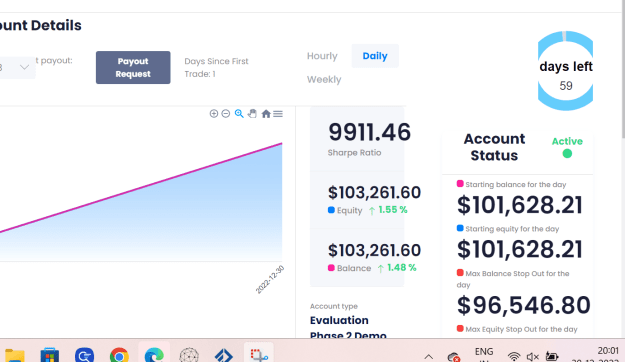Open Snipping Tool from the taskbar
The width and height of the screenshot is (625, 362).
(259, 355)
